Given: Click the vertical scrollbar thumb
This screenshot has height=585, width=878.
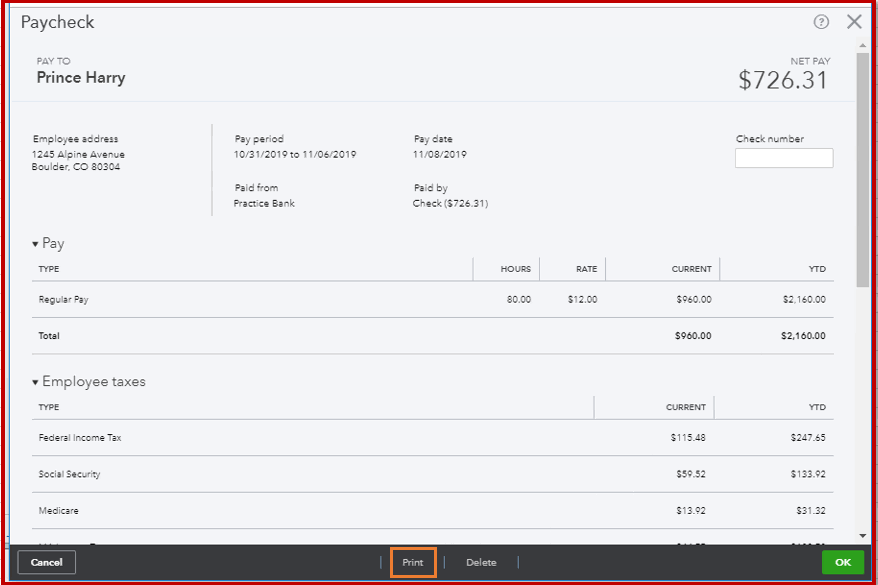Looking at the screenshot, I should pyautogui.click(x=862, y=170).
